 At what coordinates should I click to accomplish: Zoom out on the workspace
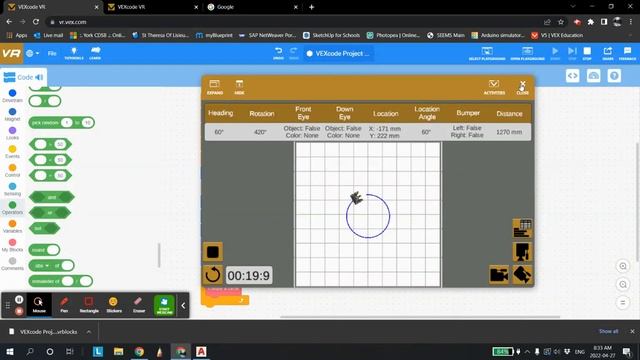coord(623,284)
